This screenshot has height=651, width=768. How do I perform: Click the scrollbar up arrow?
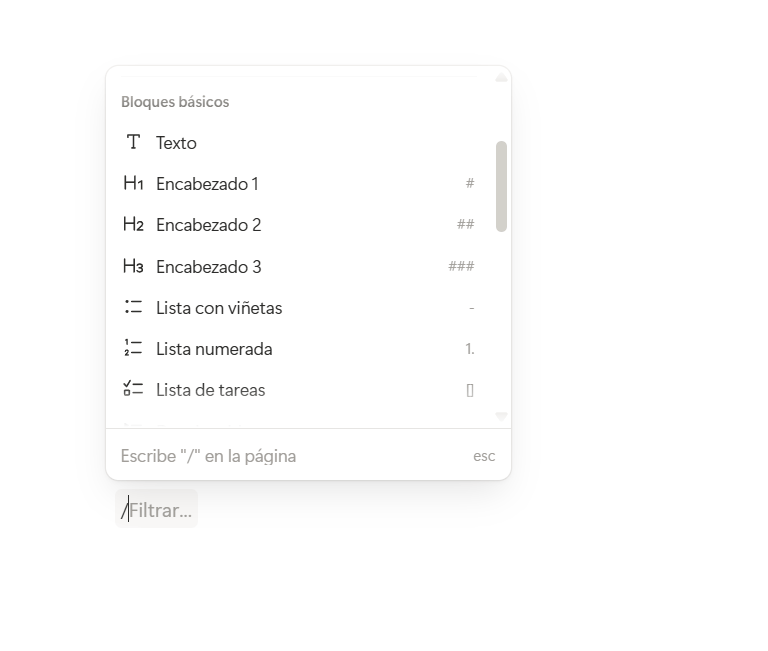[501, 78]
